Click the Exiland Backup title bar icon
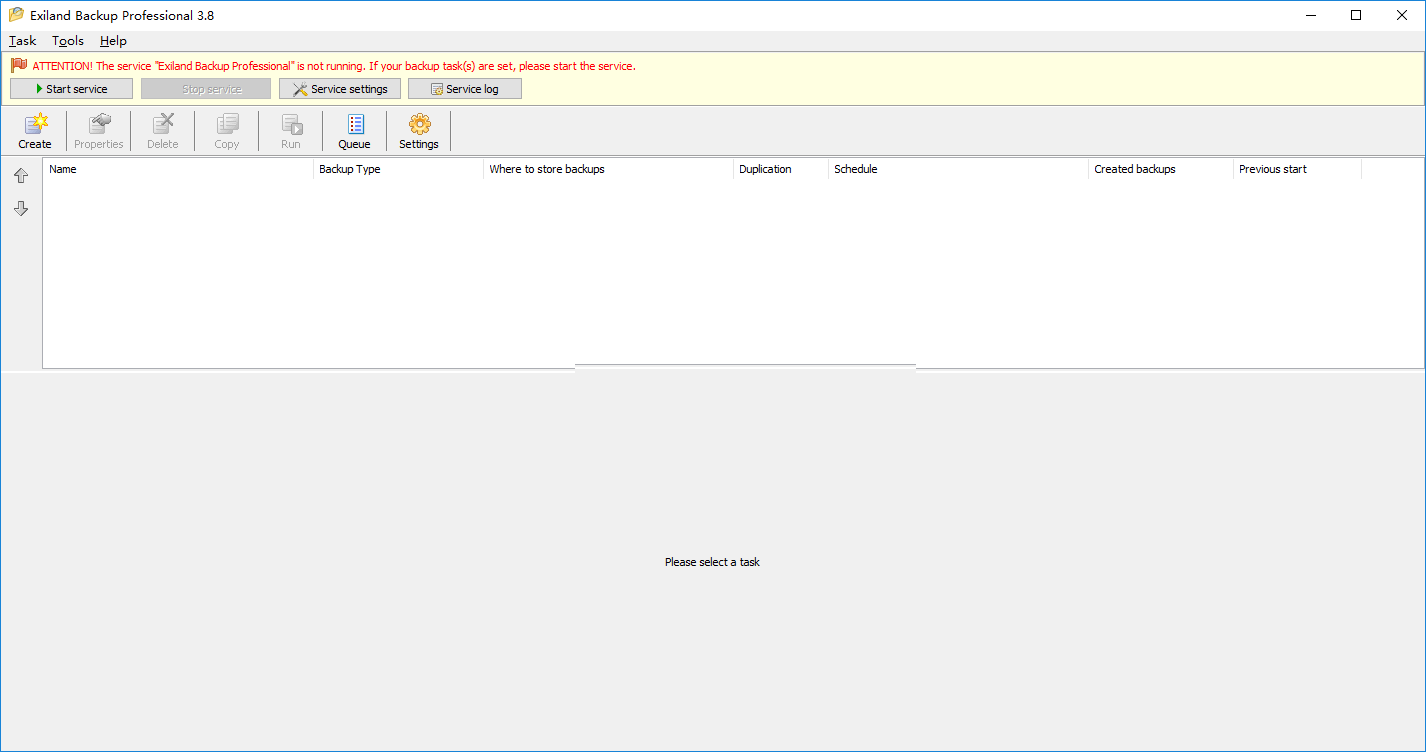This screenshot has width=1426, height=752. (x=16, y=15)
